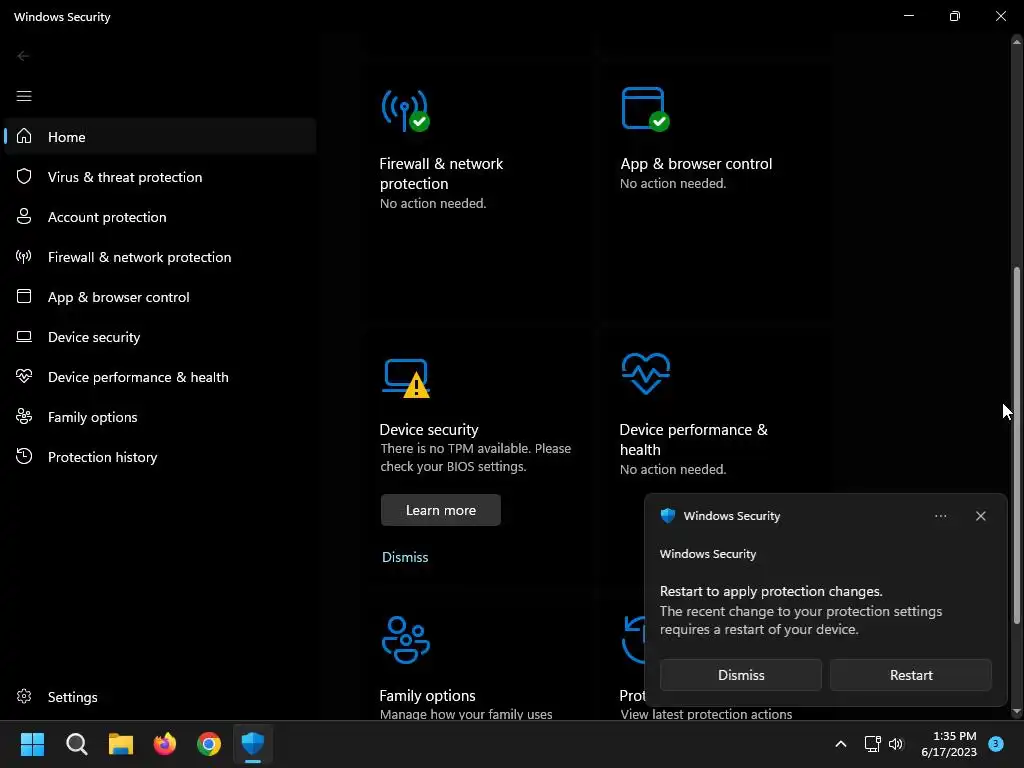Screen dimensions: 1024x768
Task: Launch Google Chrome from the taskbar
Action: pos(209,744)
